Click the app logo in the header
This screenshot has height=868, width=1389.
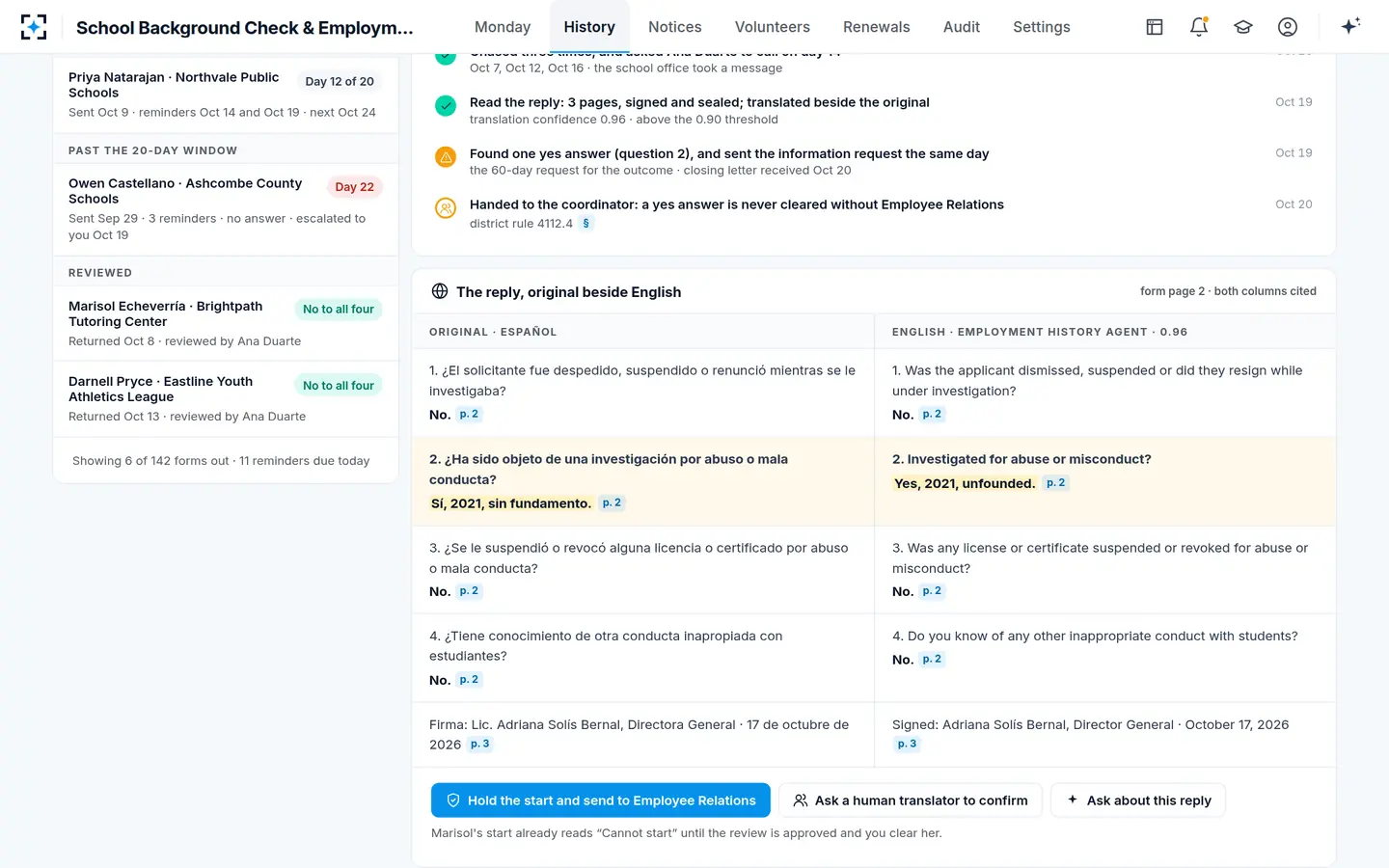[x=34, y=27]
